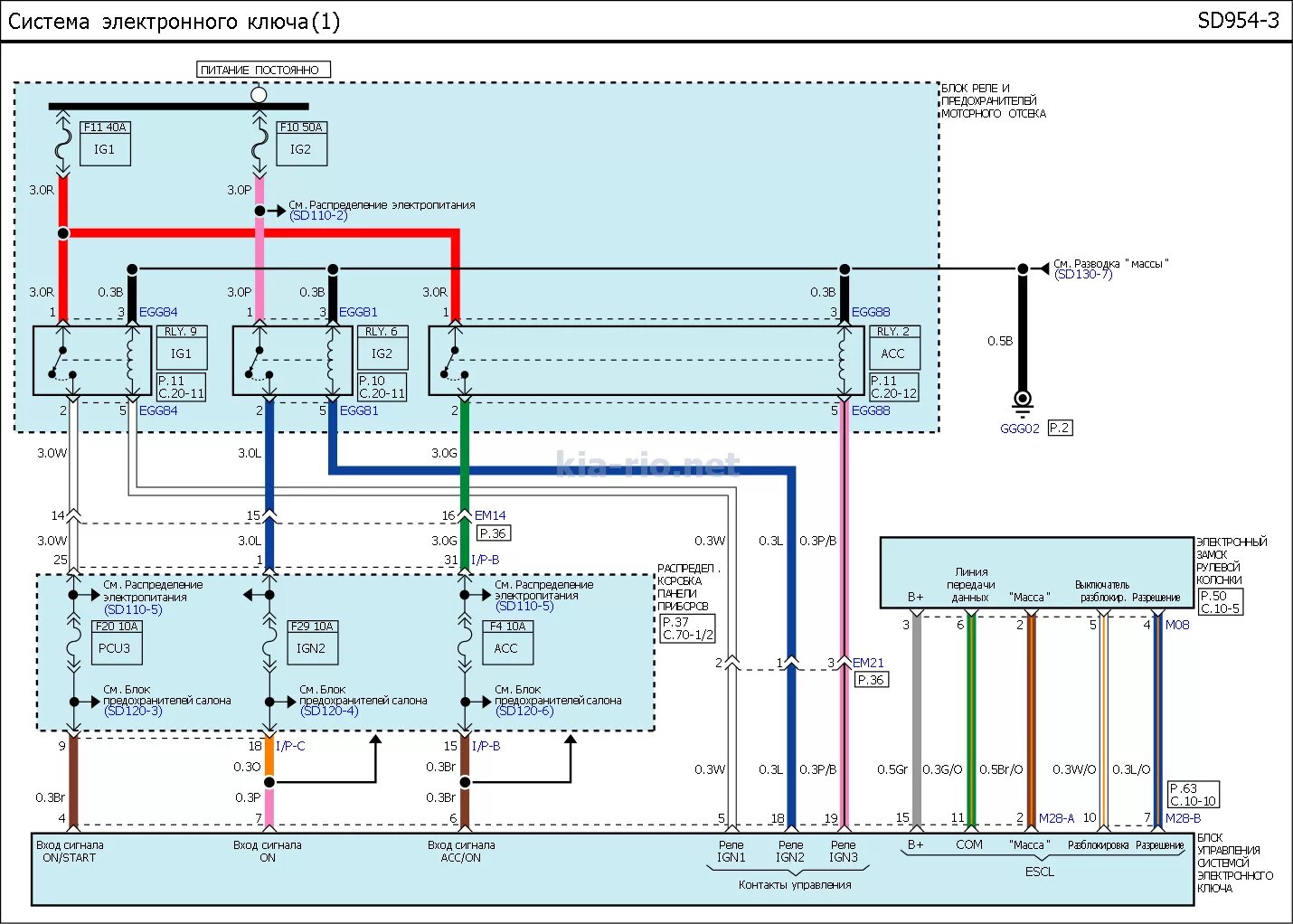1293x924 pixels.
Task: Click the EM14 connector label
Action: [490, 515]
